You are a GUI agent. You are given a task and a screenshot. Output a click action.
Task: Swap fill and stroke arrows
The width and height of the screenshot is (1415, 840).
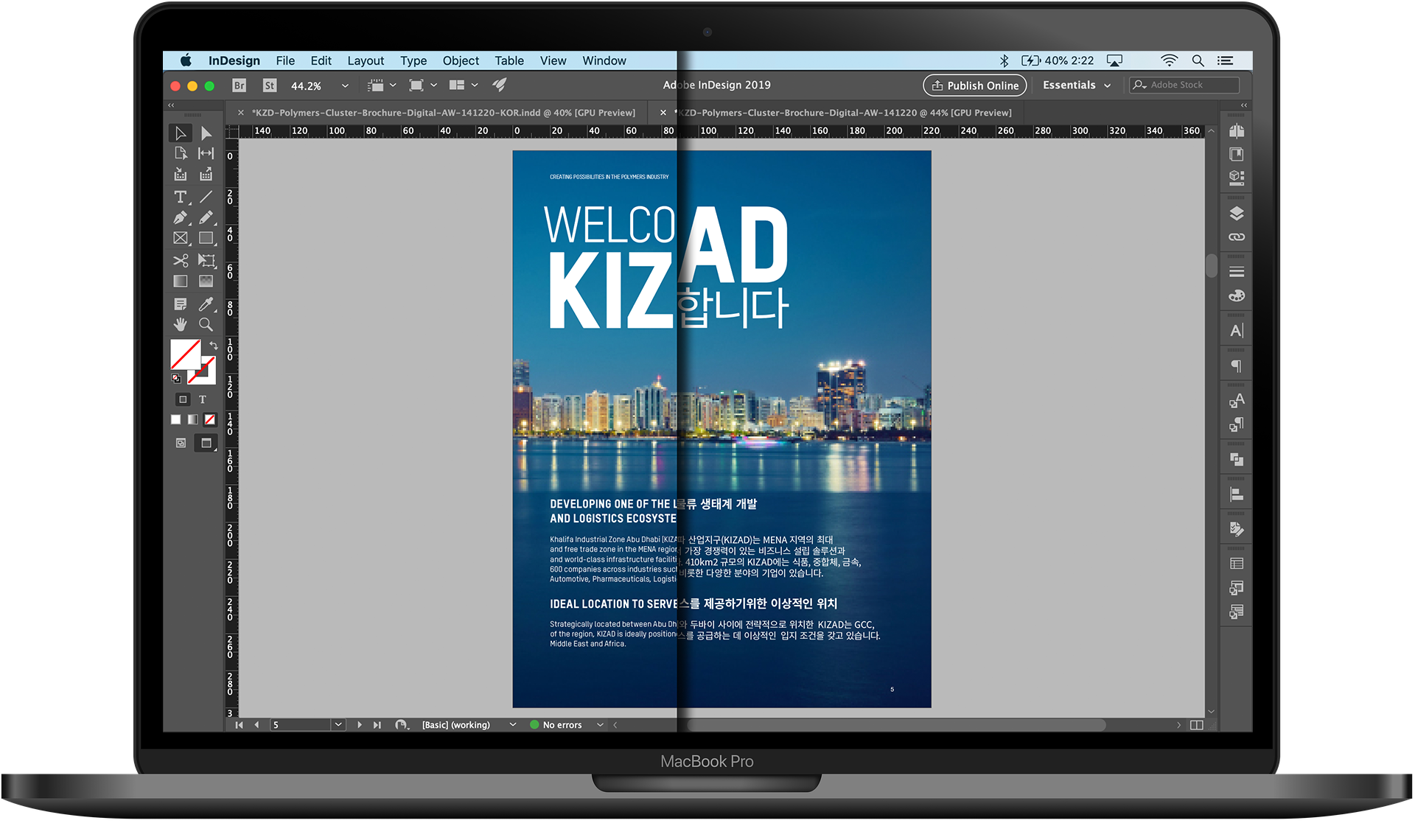click(x=213, y=345)
